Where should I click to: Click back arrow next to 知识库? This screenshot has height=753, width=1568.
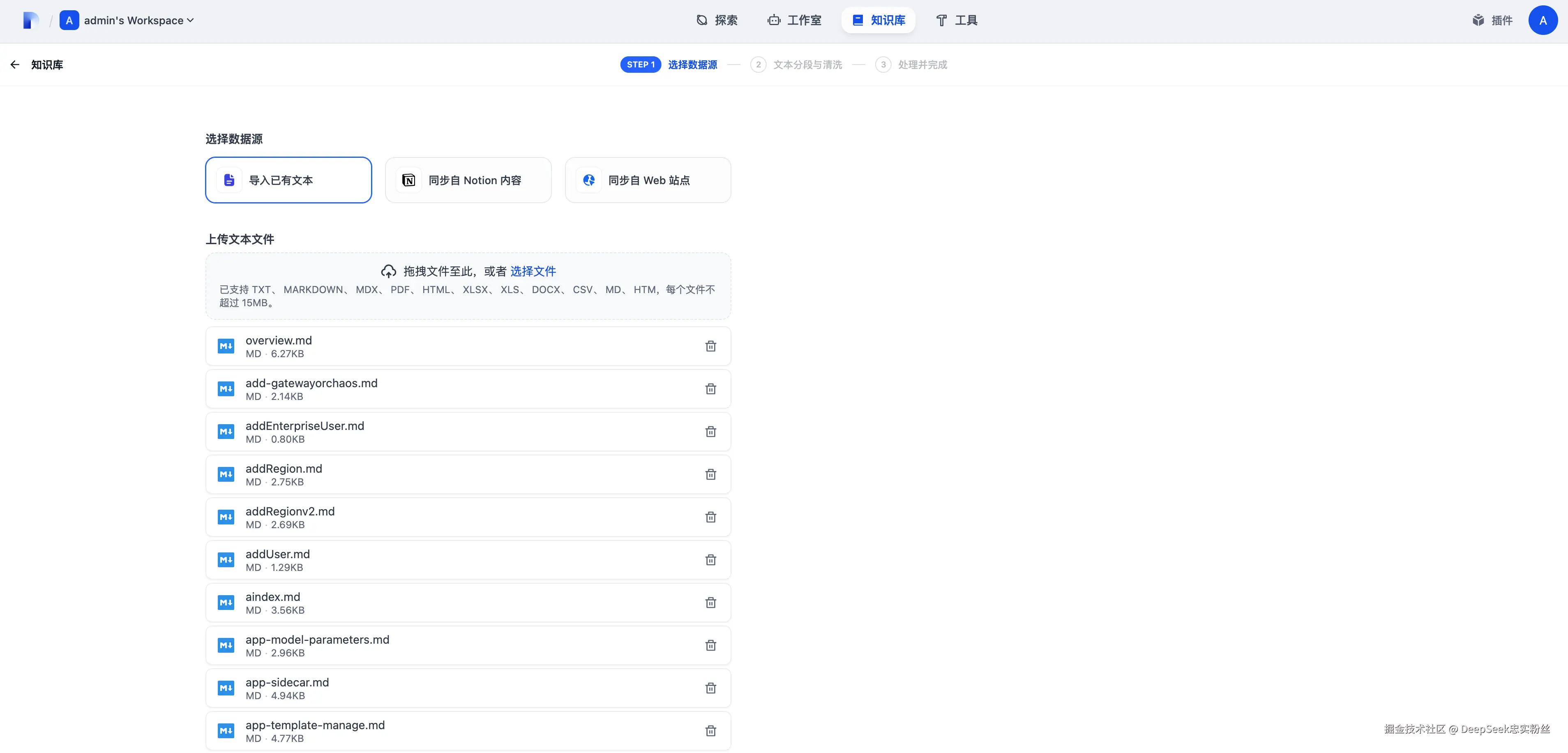[x=15, y=65]
